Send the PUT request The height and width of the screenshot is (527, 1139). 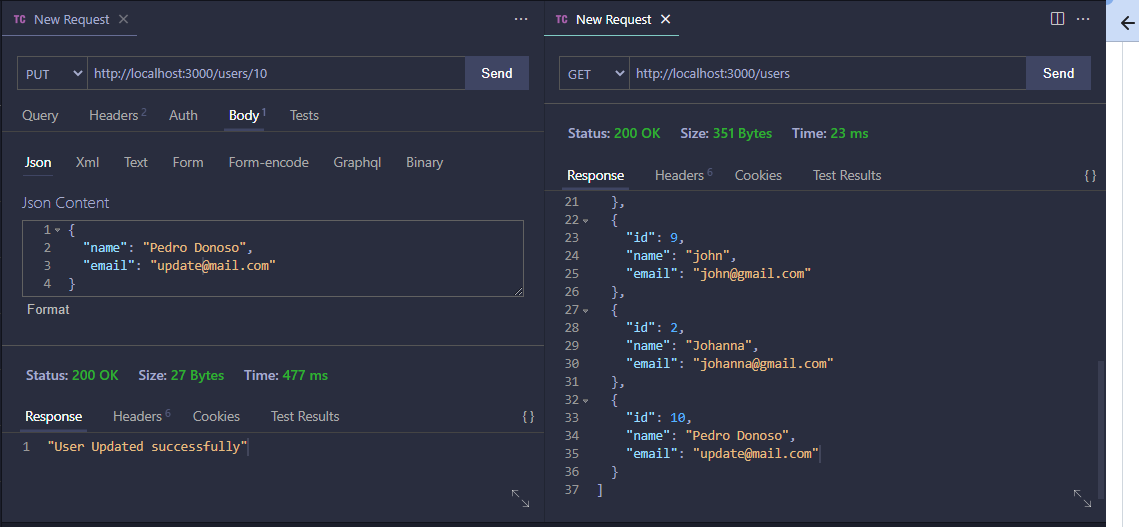click(497, 73)
